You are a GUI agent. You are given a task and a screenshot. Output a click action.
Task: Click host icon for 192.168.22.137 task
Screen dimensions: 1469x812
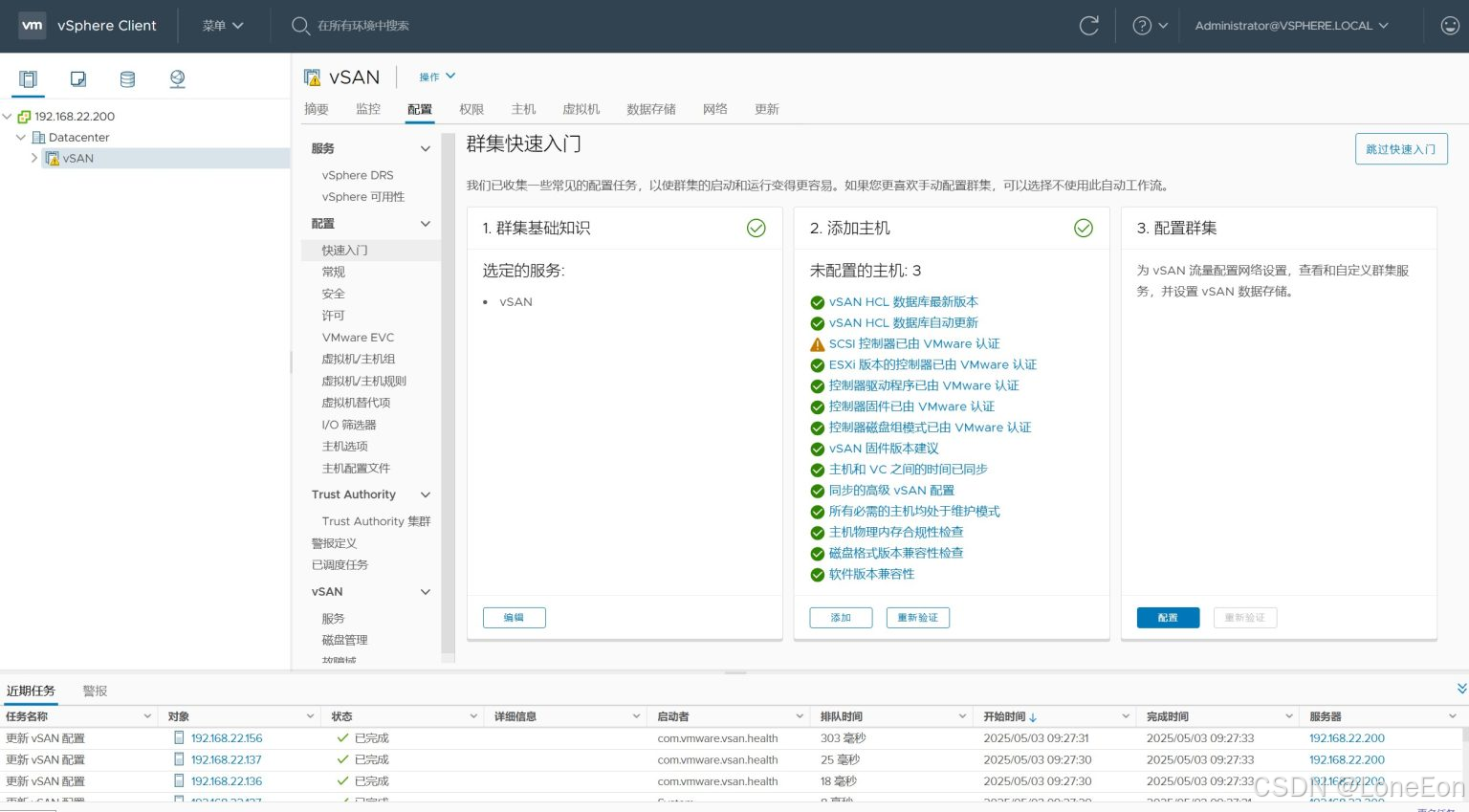(x=179, y=759)
